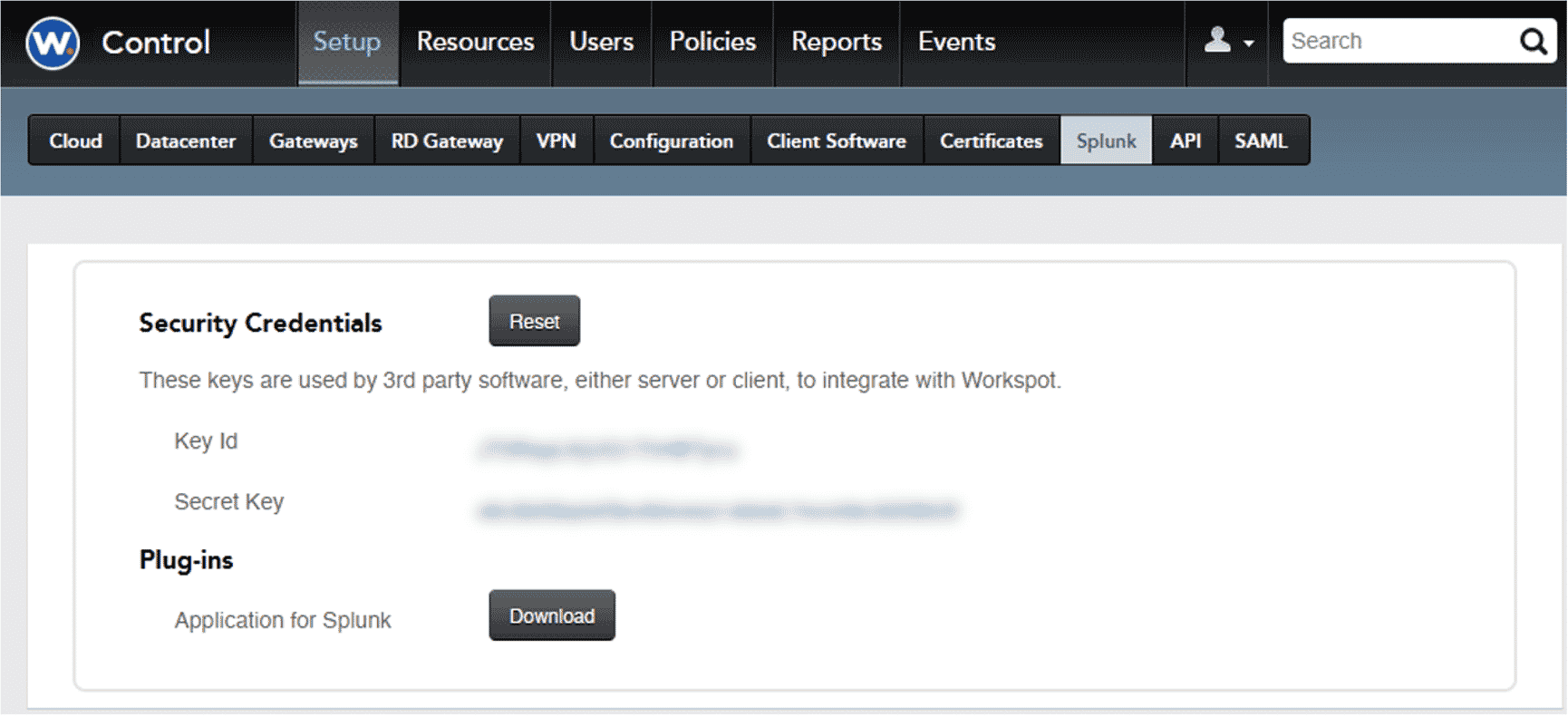This screenshot has height=717, width=1568.
Task: Switch to the SAML tab
Action: (1262, 140)
